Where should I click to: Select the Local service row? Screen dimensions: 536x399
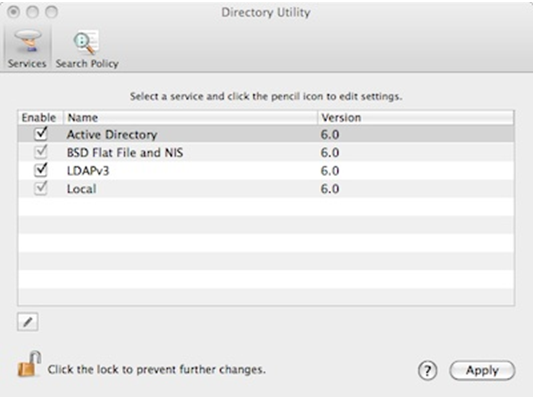coord(266,189)
